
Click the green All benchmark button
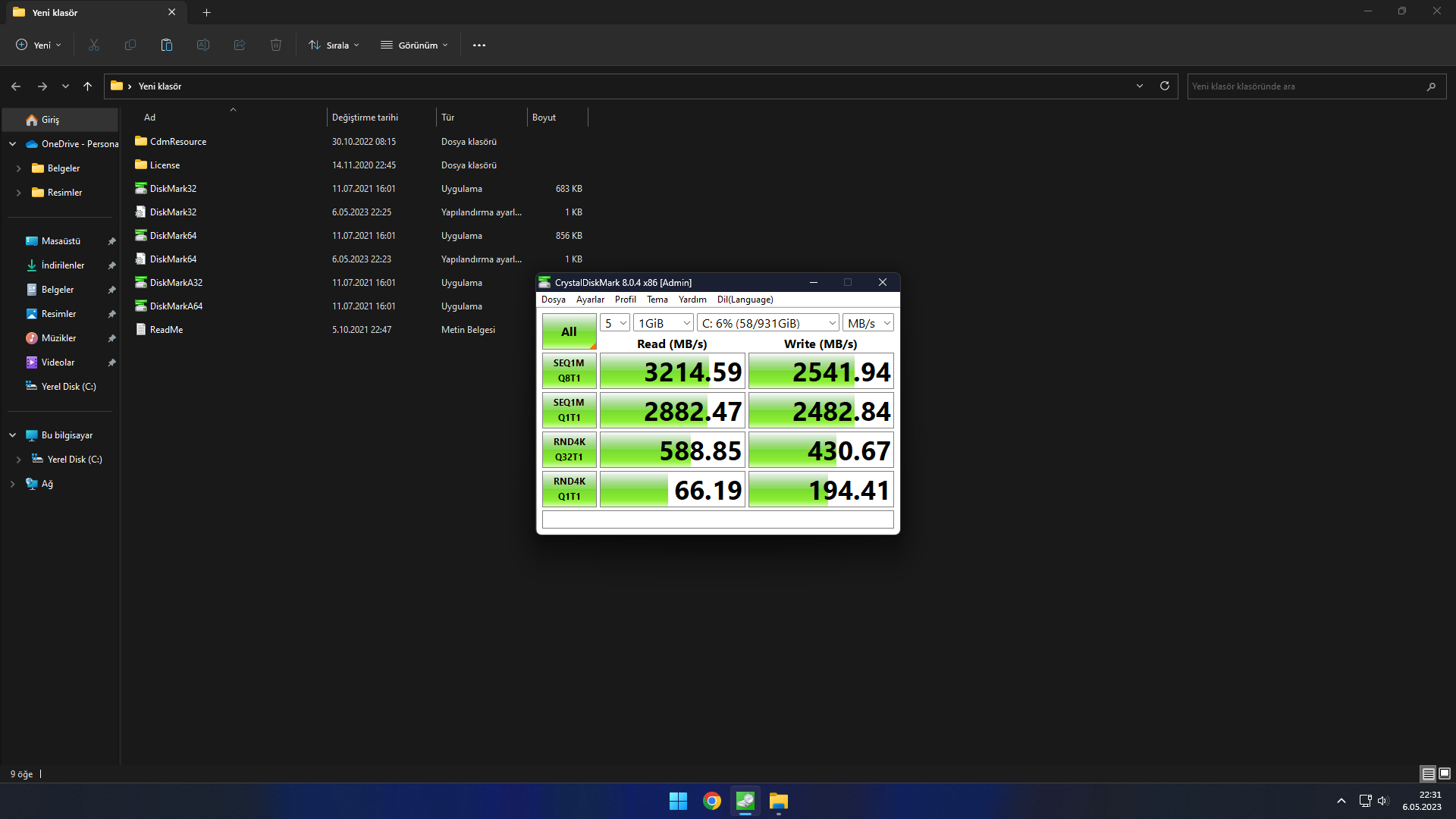coord(569,331)
